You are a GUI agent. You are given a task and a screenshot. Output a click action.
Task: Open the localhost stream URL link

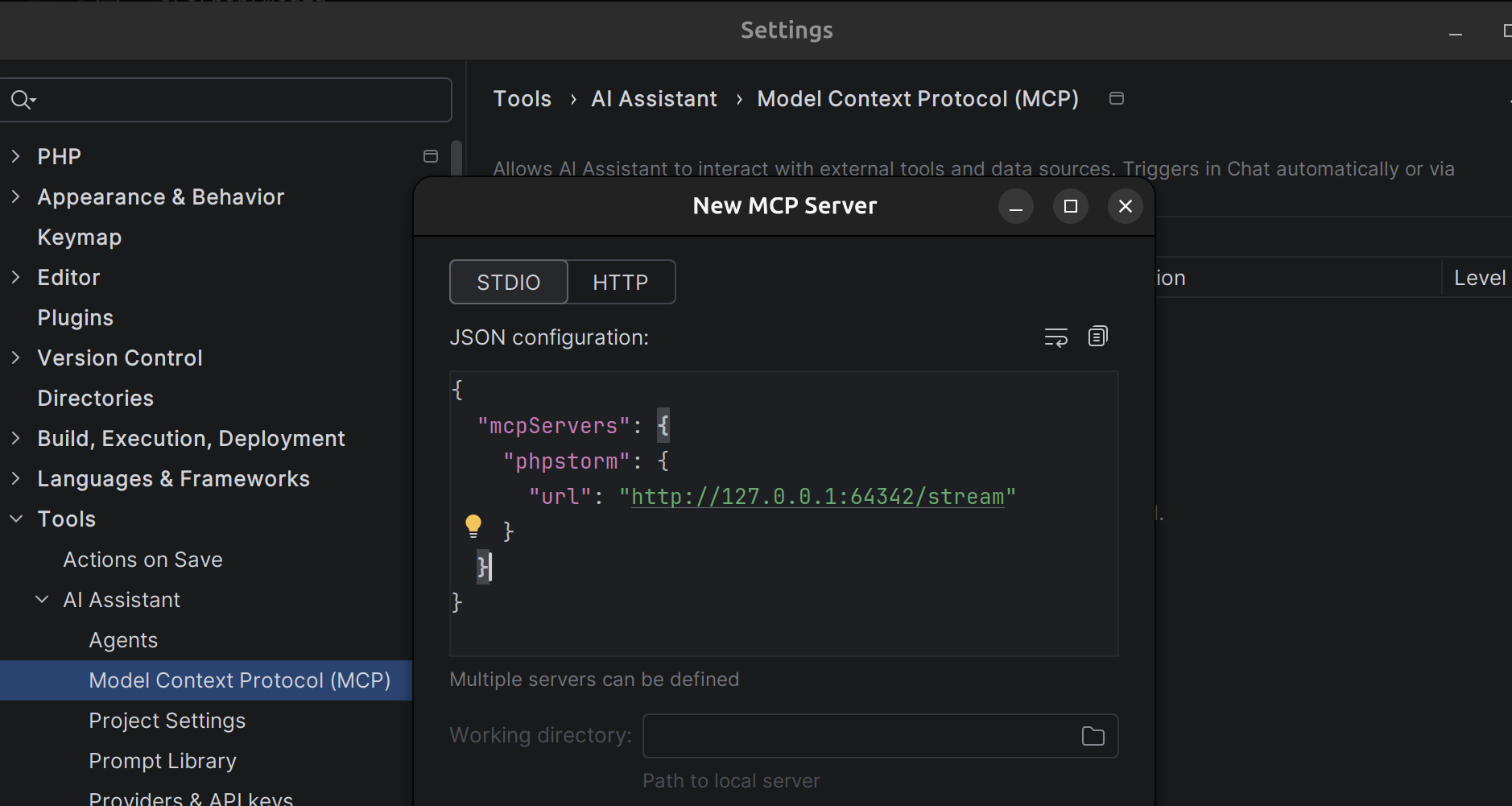pyautogui.click(x=817, y=497)
